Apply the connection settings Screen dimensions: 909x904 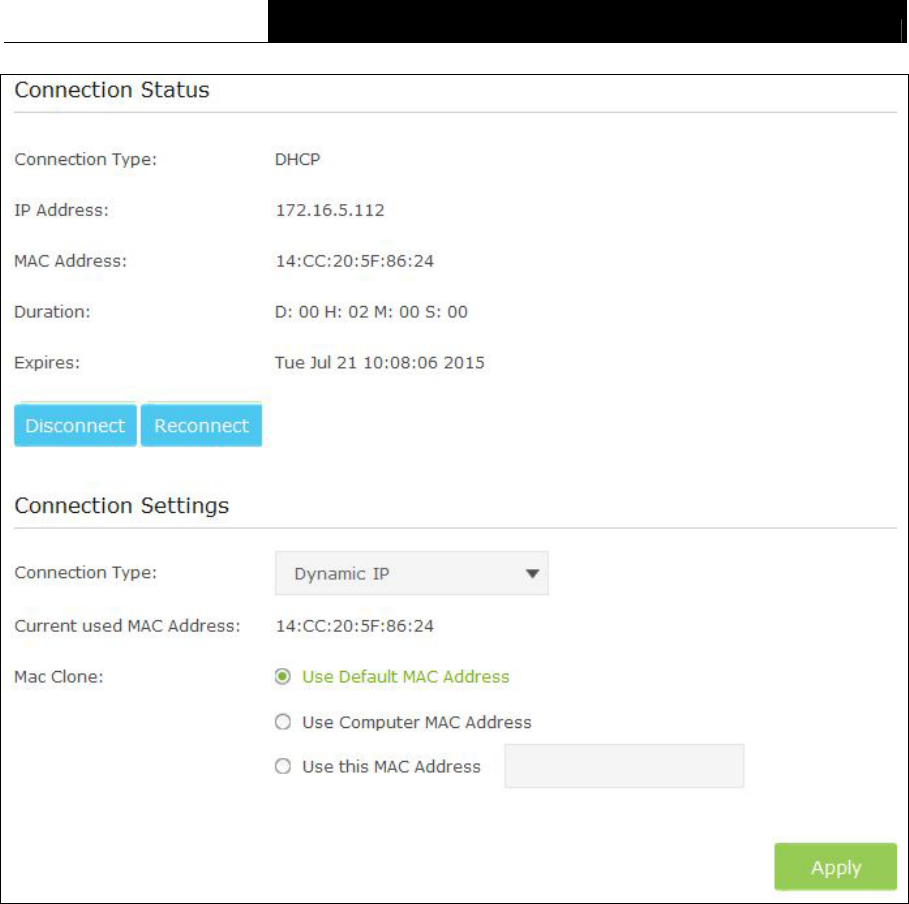click(x=835, y=867)
